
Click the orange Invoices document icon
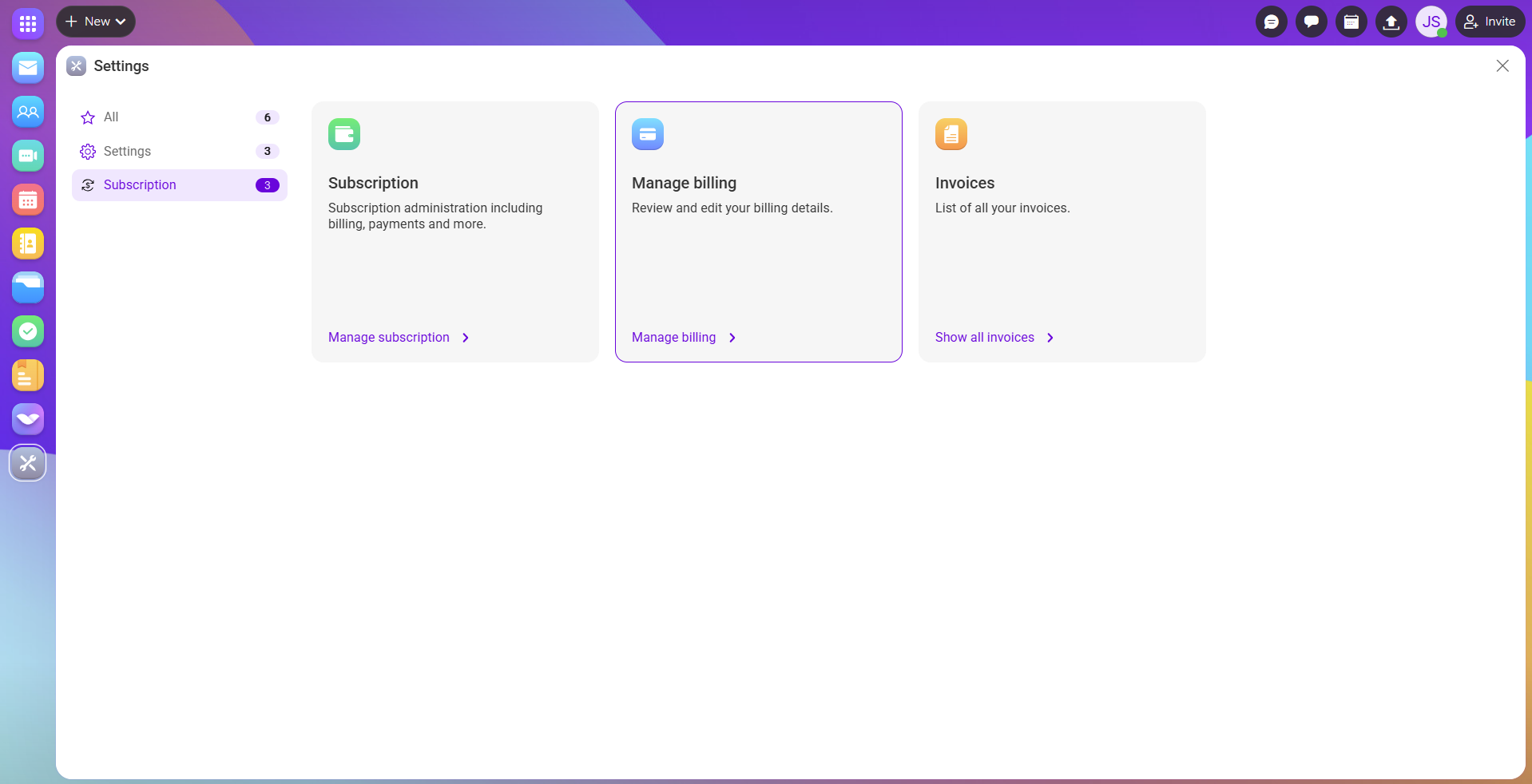[x=951, y=134]
